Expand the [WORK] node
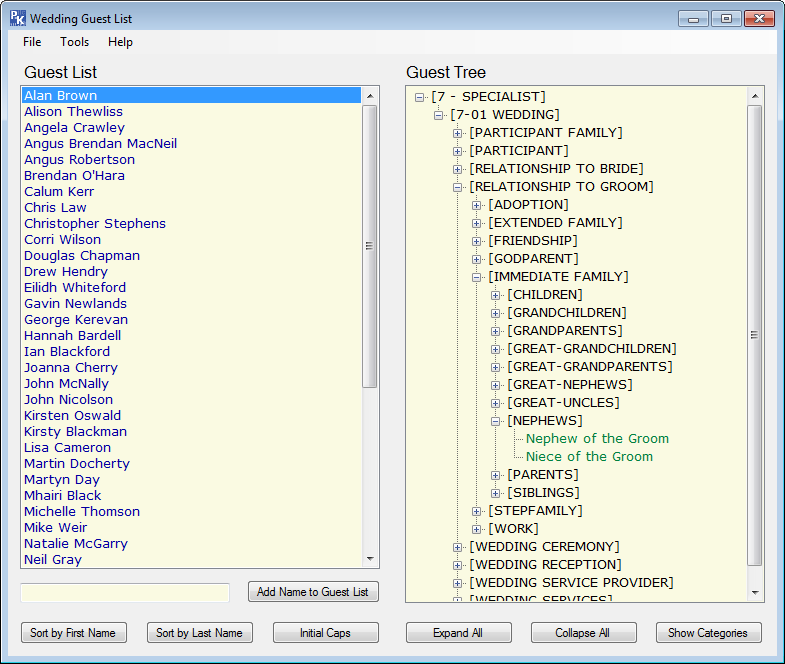The width and height of the screenshot is (785, 664). click(477, 529)
